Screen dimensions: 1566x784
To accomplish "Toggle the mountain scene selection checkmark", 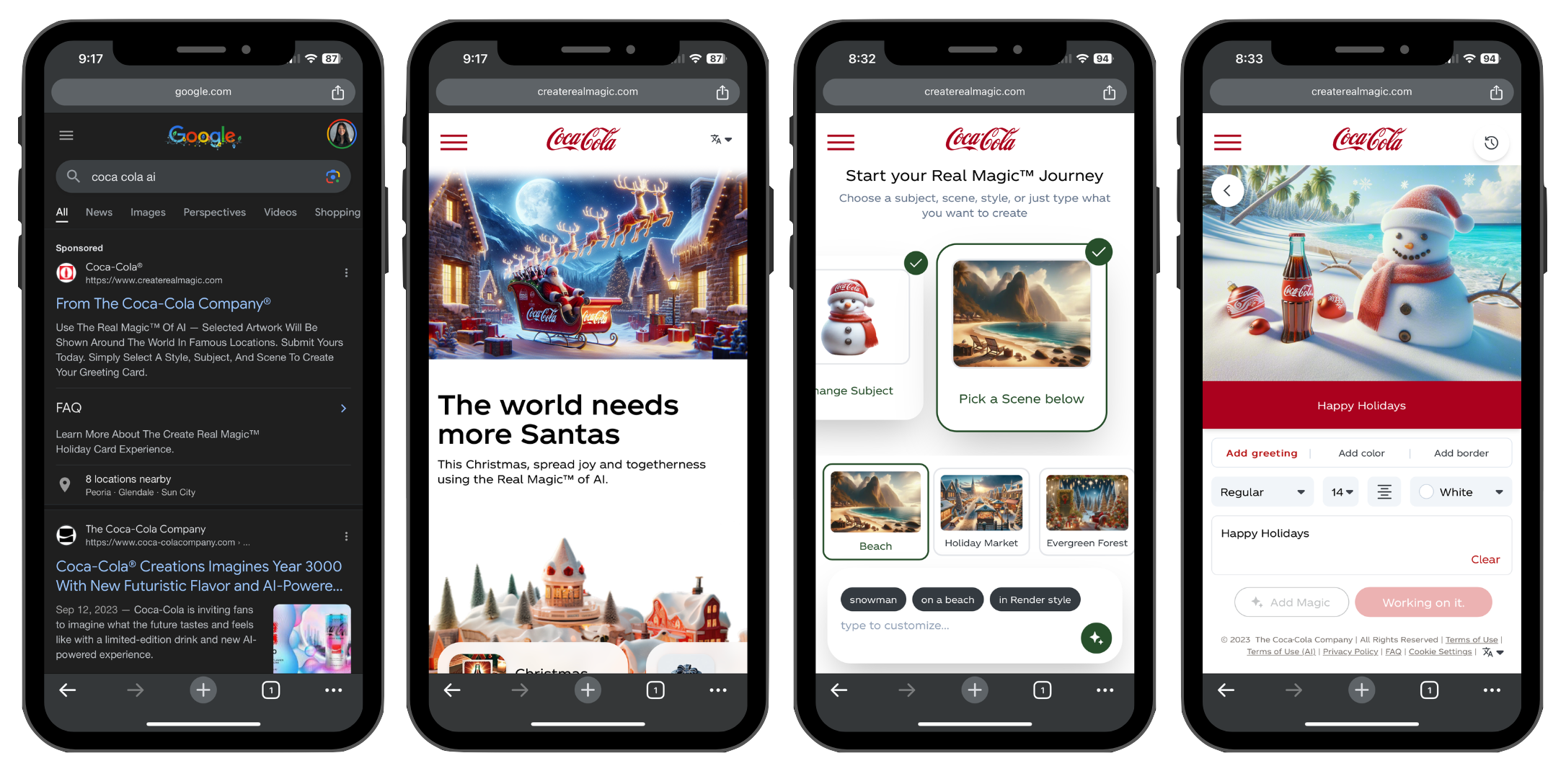I will coord(1099,253).
